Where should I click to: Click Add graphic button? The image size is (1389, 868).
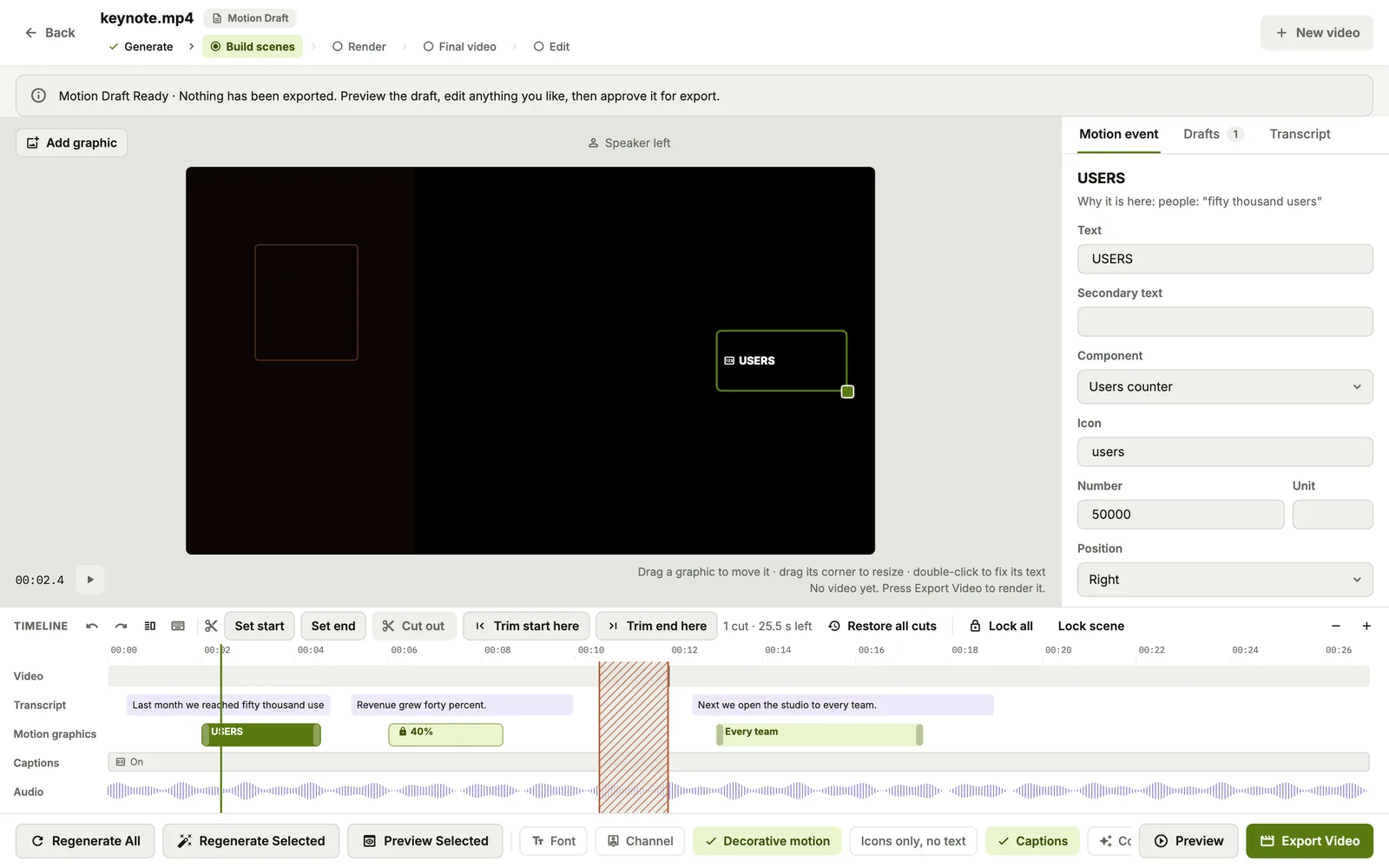72,143
